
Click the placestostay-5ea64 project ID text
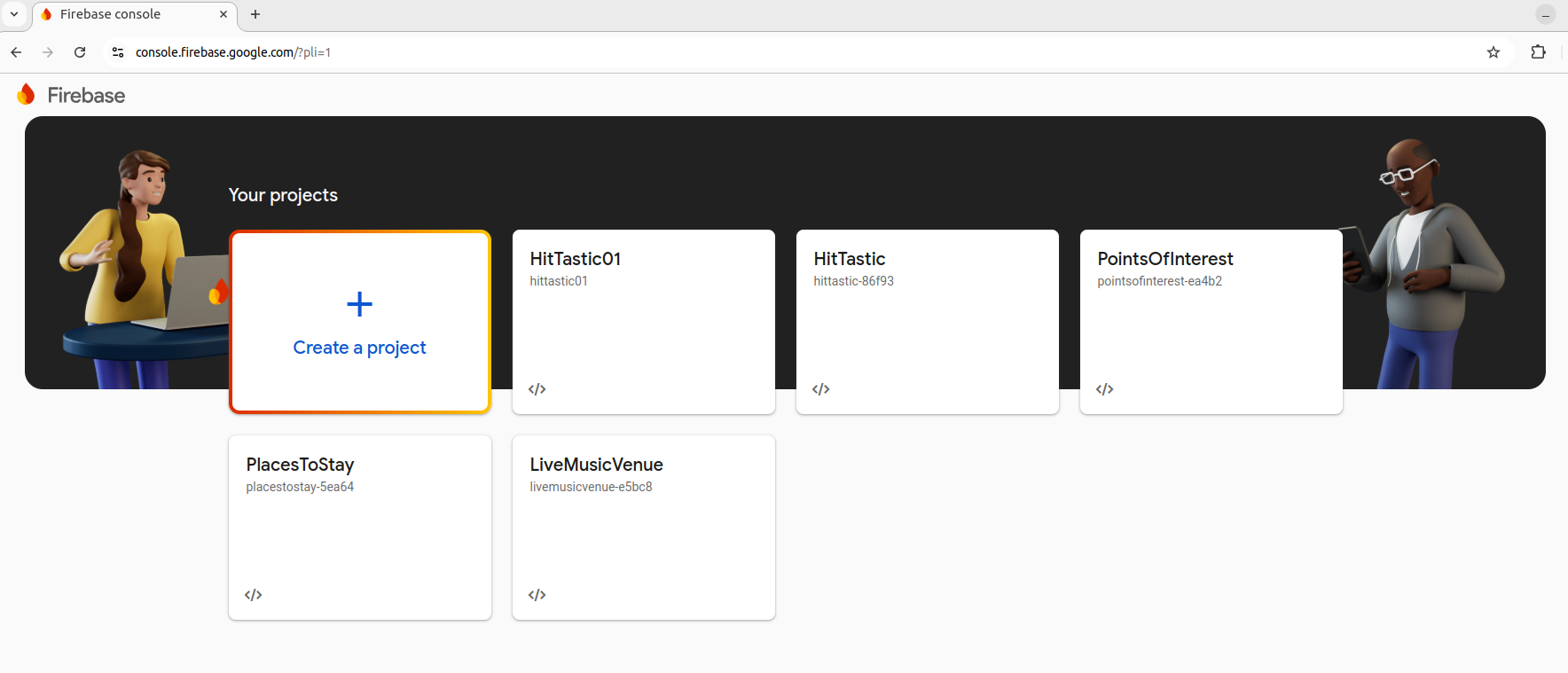pos(300,487)
